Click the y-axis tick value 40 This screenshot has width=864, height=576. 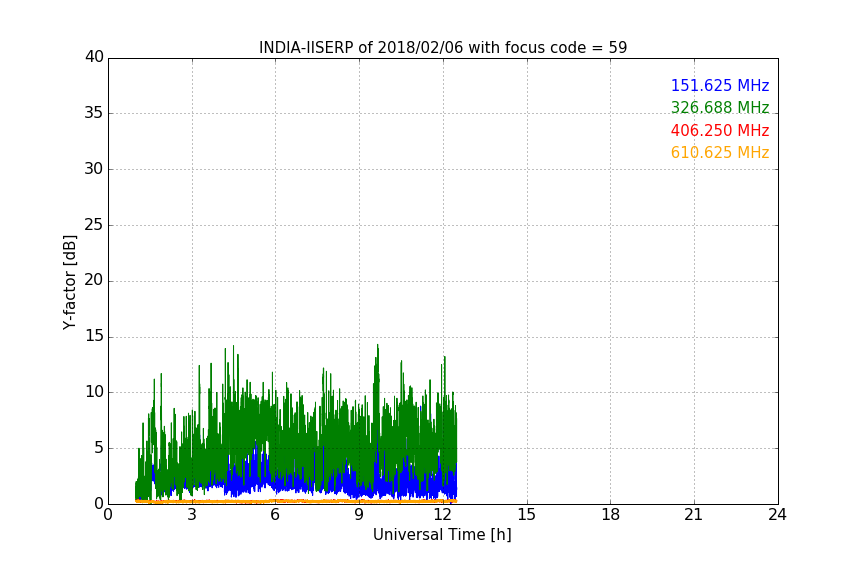pos(94,57)
